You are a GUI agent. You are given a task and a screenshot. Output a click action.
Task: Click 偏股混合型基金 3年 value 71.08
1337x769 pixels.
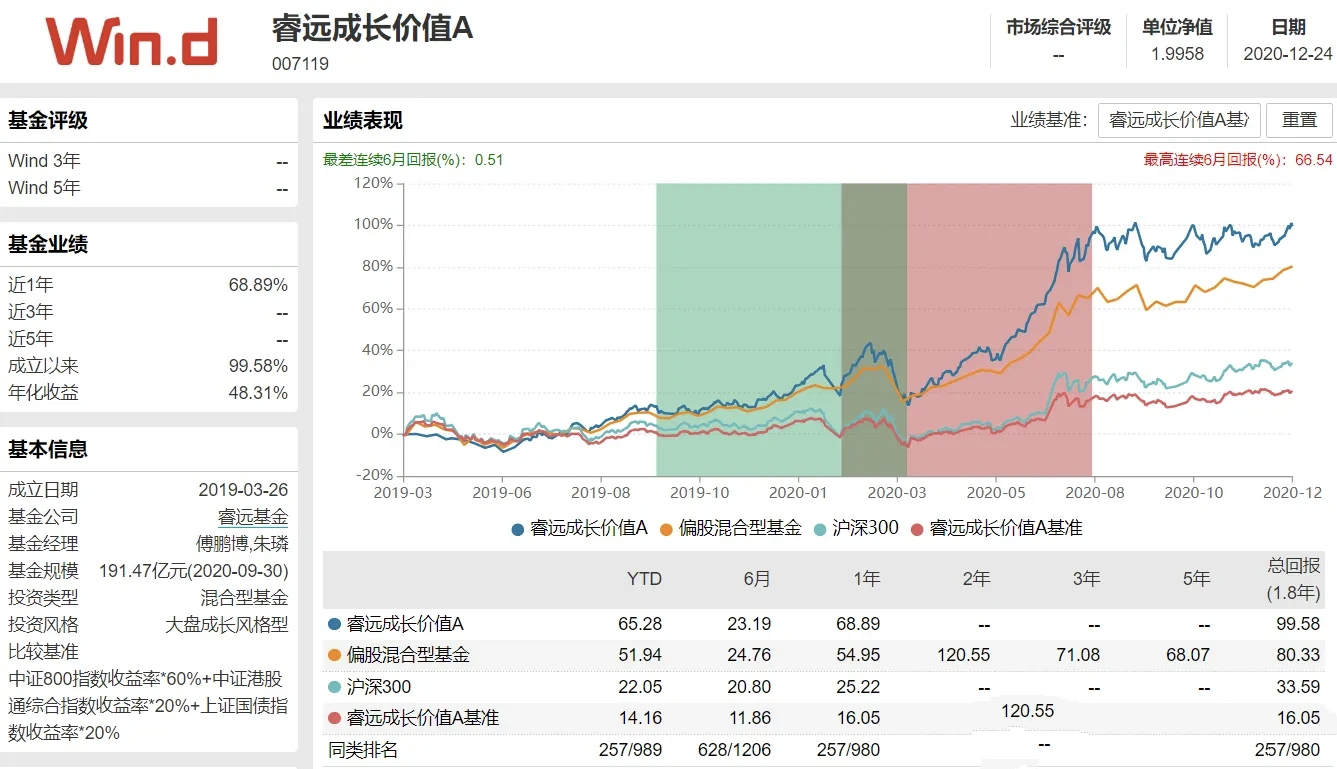[x=1079, y=656]
